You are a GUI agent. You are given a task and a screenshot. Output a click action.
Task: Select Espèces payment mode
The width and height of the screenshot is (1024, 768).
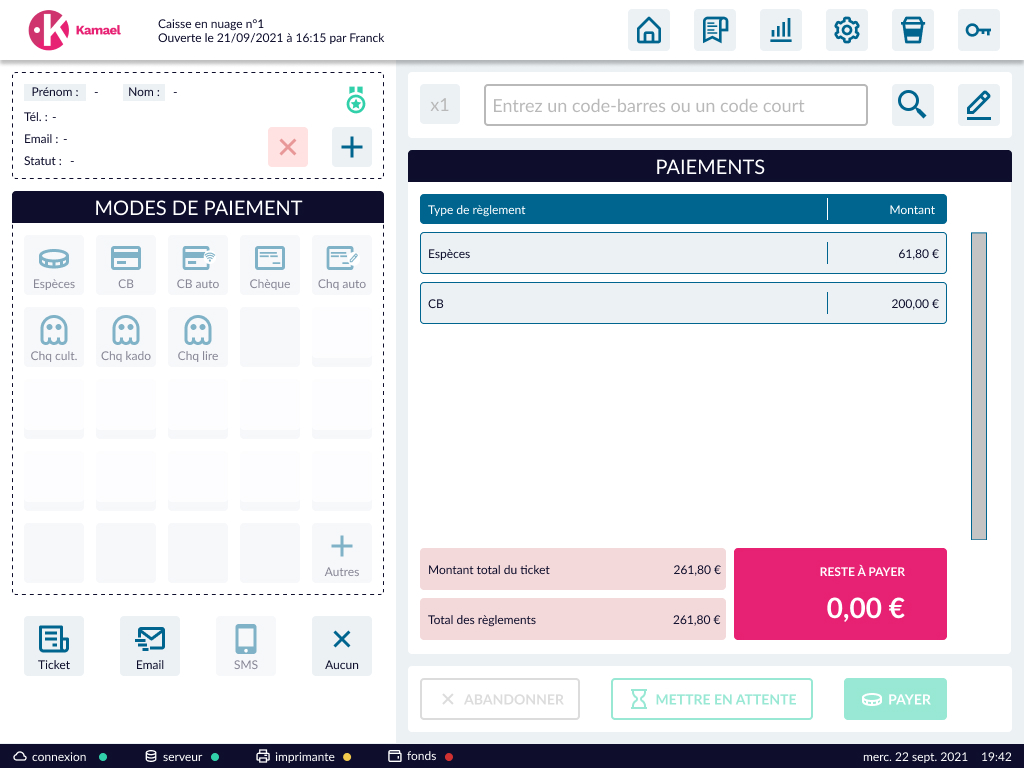(54, 266)
